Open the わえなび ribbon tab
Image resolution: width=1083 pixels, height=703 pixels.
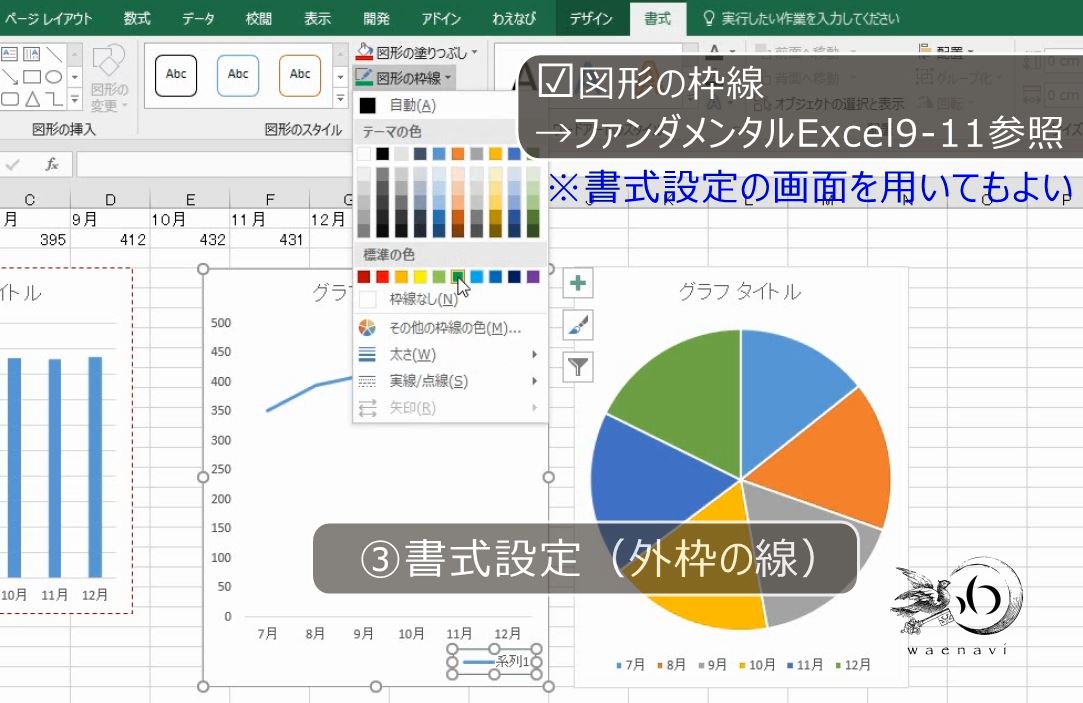(514, 19)
